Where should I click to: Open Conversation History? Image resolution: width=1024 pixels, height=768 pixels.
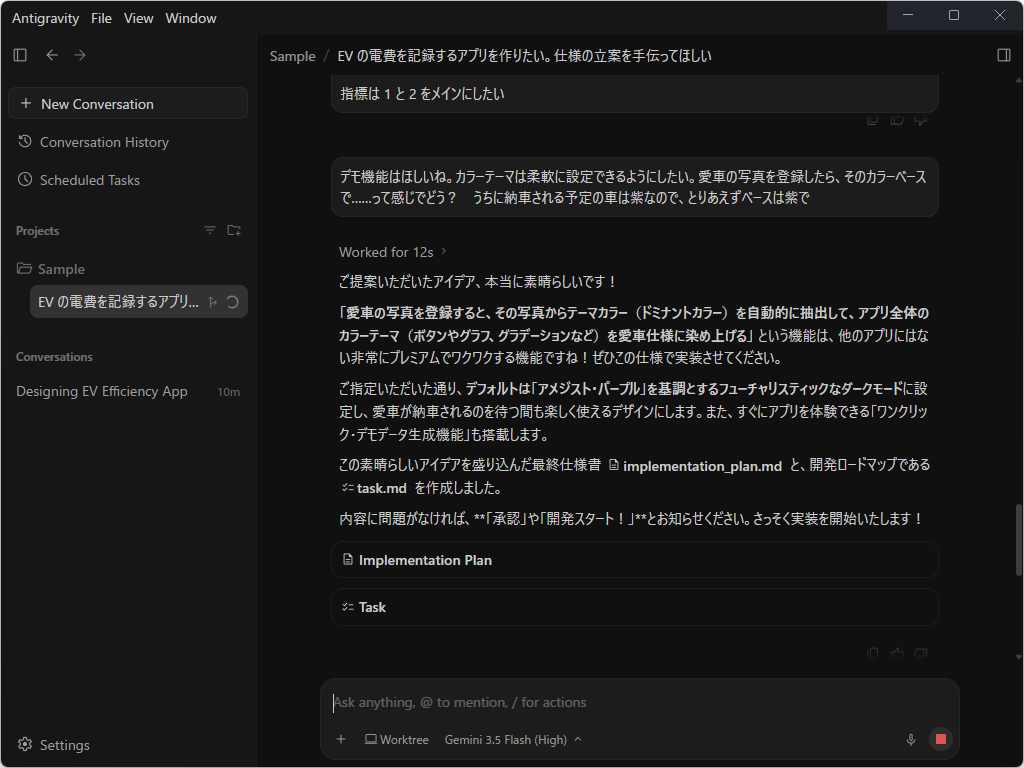[x=104, y=142]
